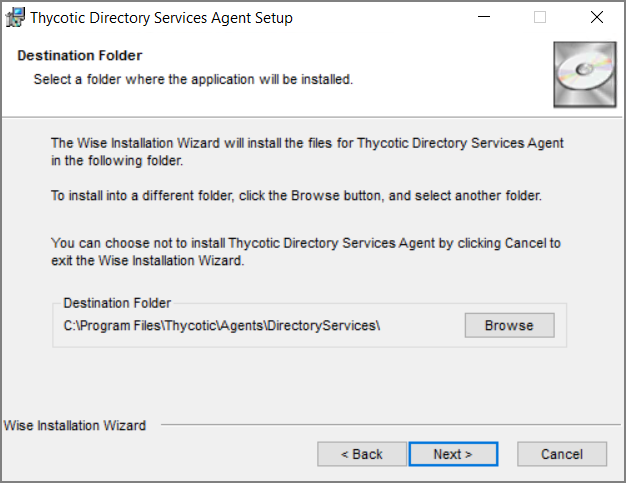Open the Browse folder dialog
The width and height of the screenshot is (626, 483).
tap(509, 325)
